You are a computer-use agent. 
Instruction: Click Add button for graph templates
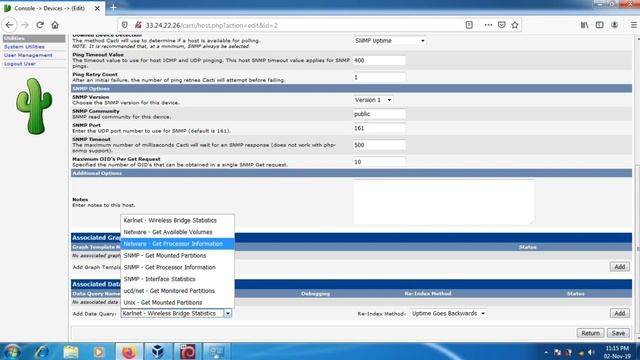click(x=620, y=267)
